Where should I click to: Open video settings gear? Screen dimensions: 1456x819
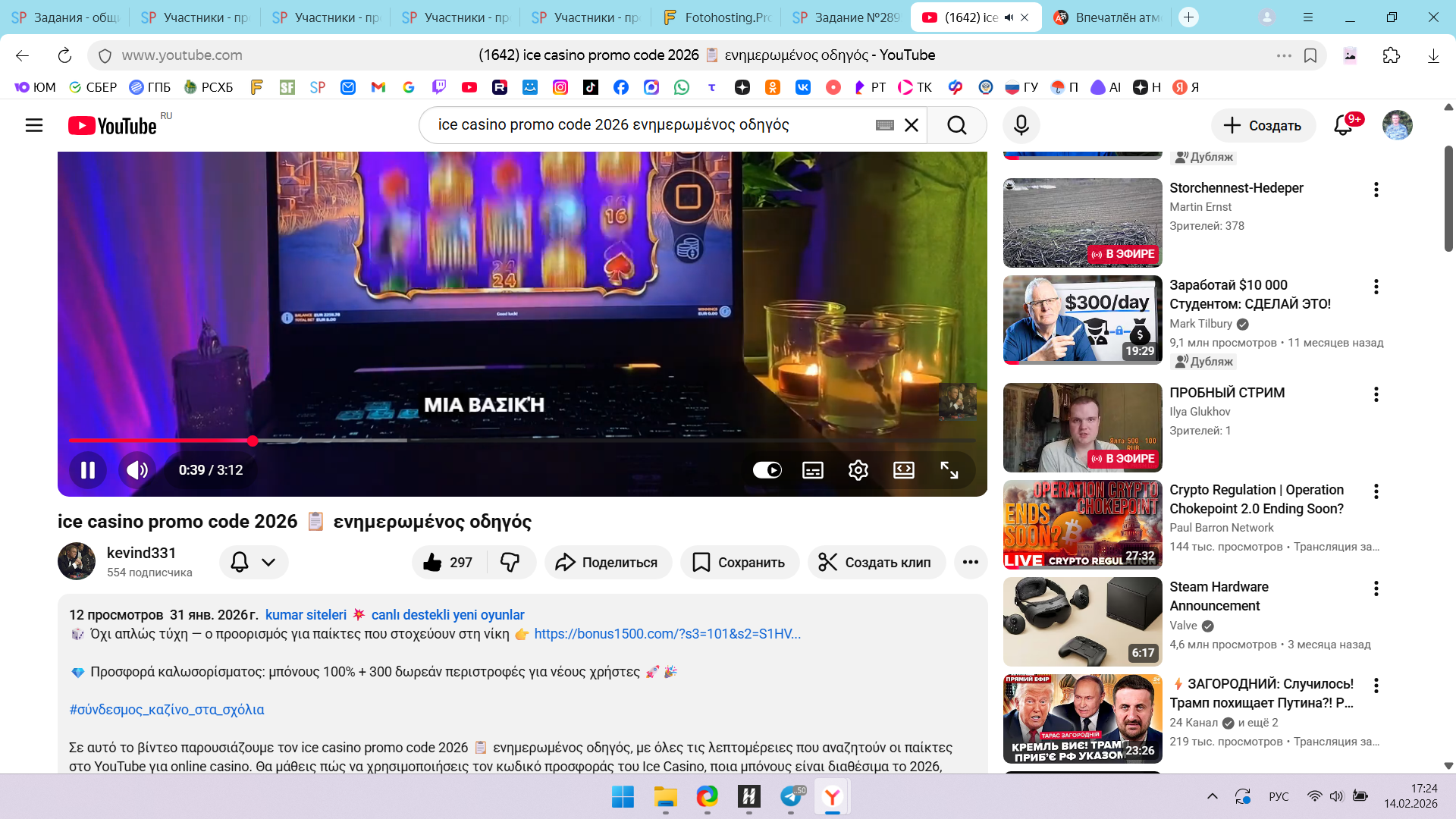click(x=858, y=470)
